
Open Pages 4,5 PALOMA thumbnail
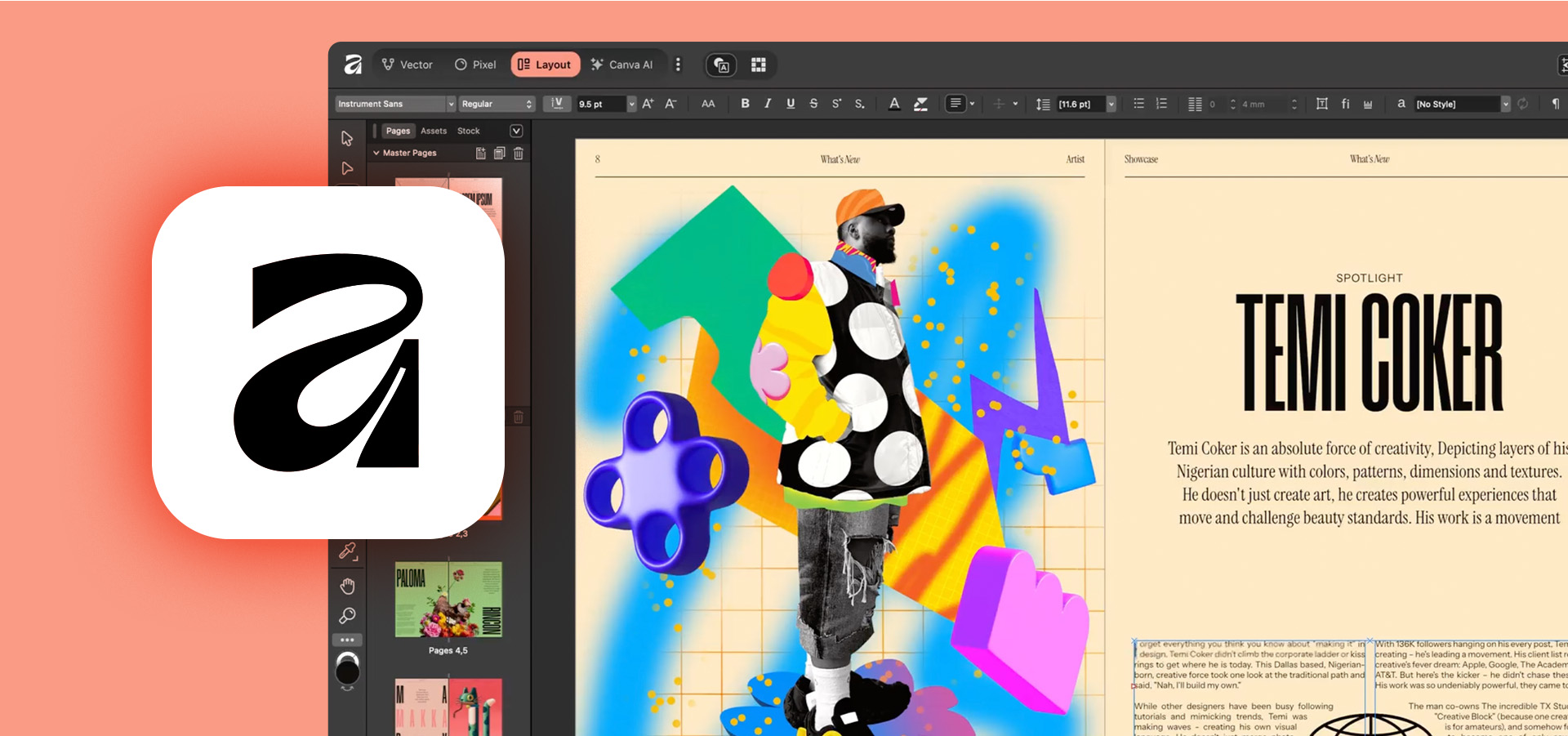click(448, 600)
